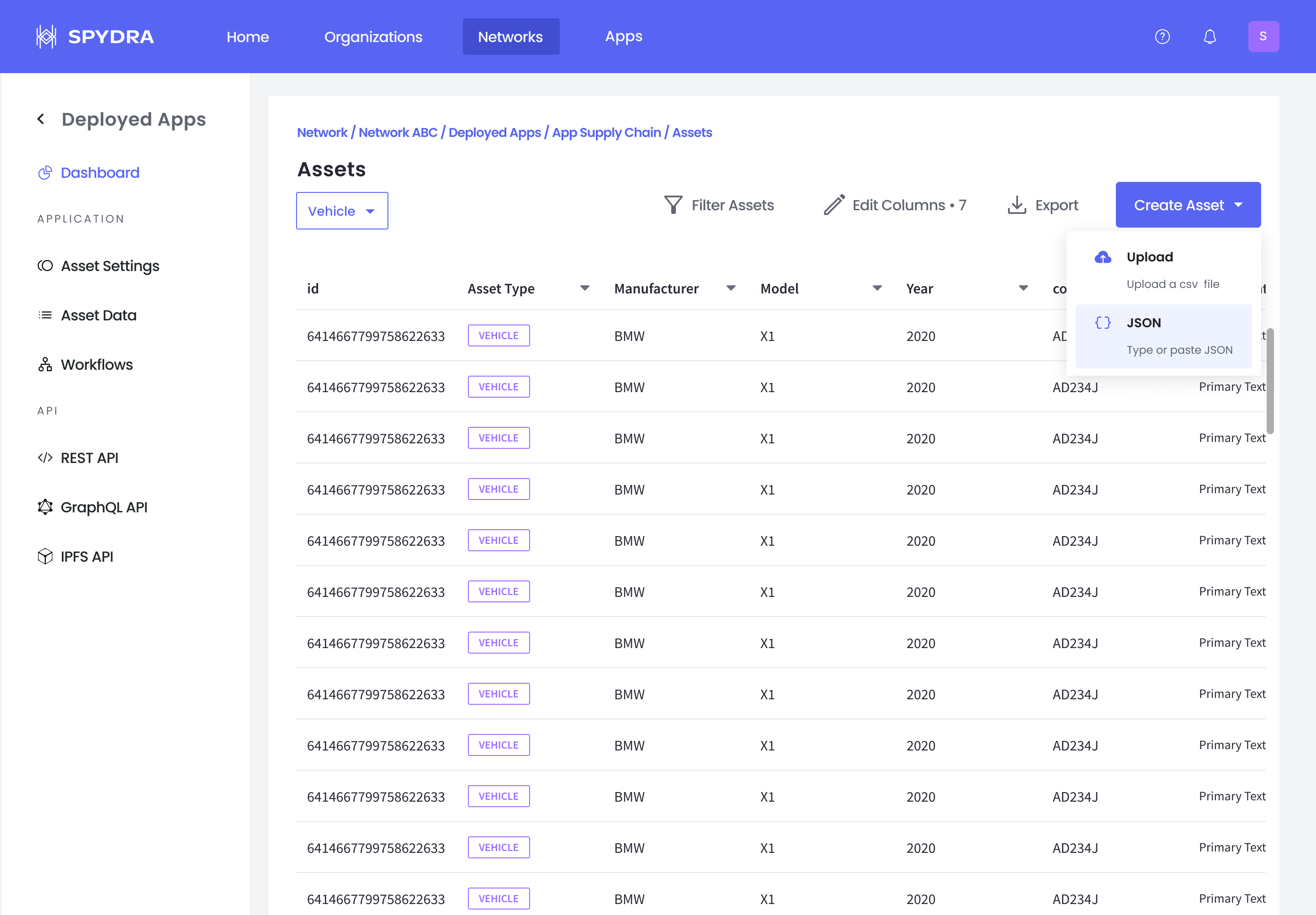Open the user profile avatar
Image resolution: width=1316 pixels, height=915 pixels.
[1263, 36]
